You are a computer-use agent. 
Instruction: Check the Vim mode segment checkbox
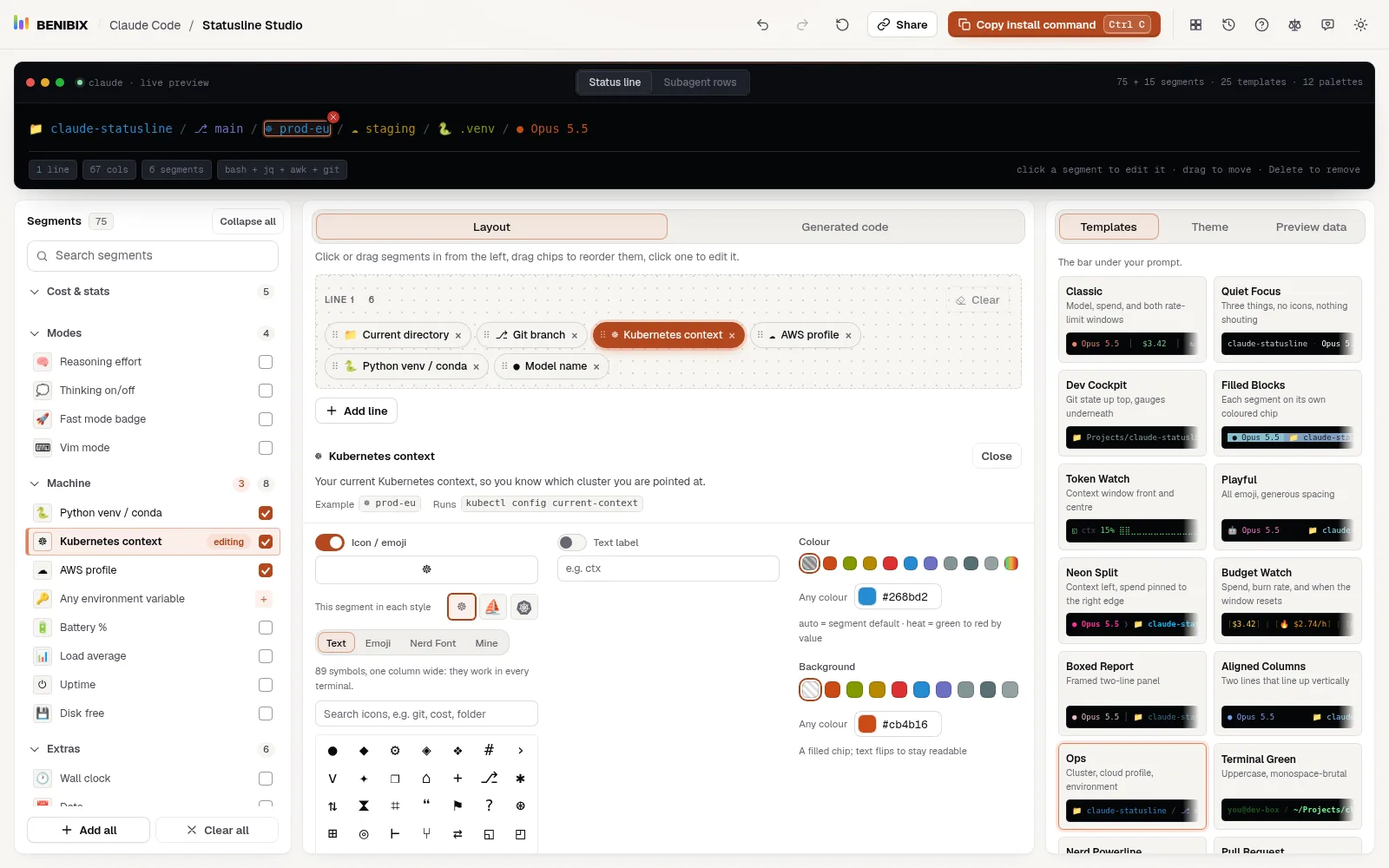click(x=266, y=448)
